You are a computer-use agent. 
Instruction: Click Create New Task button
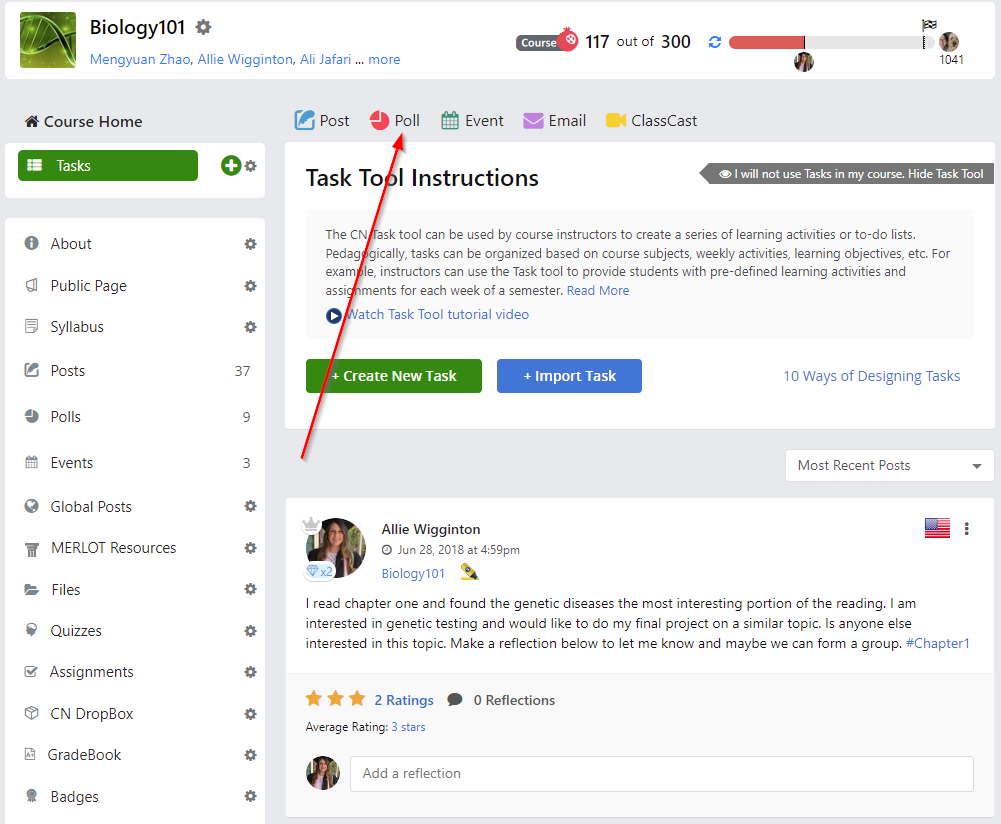click(x=394, y=376)
